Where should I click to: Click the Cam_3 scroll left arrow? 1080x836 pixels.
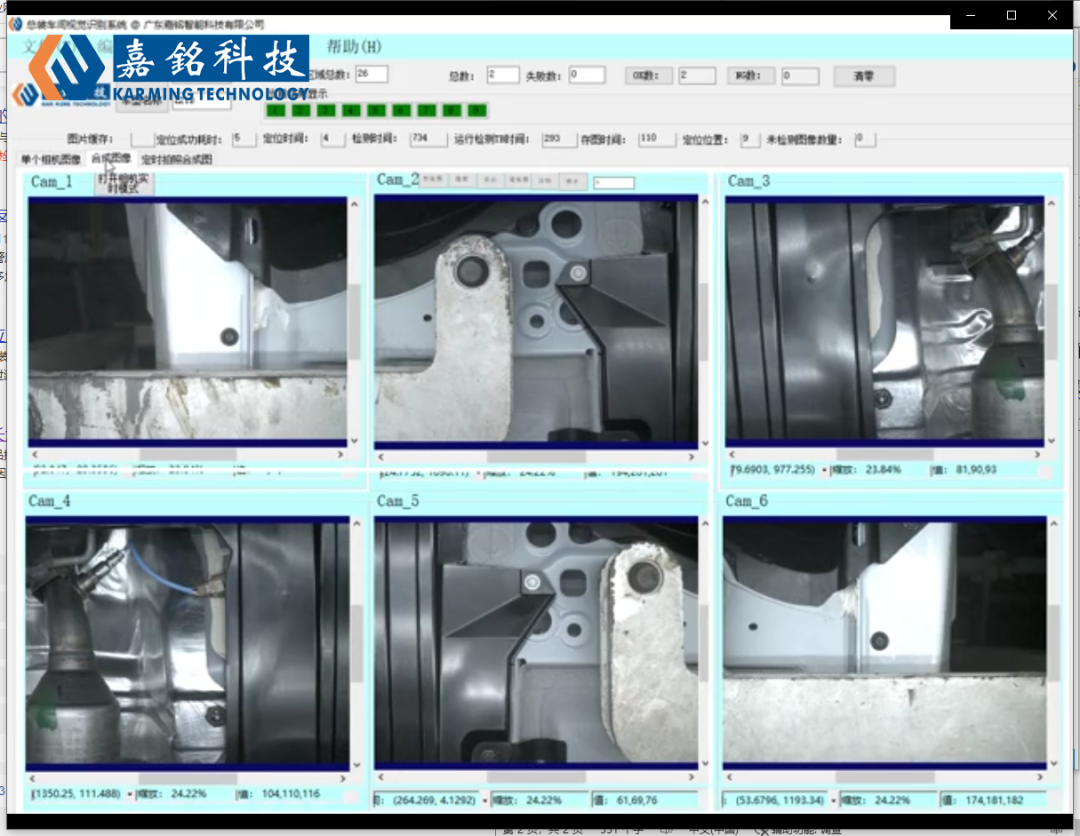(x=731, y=454)
